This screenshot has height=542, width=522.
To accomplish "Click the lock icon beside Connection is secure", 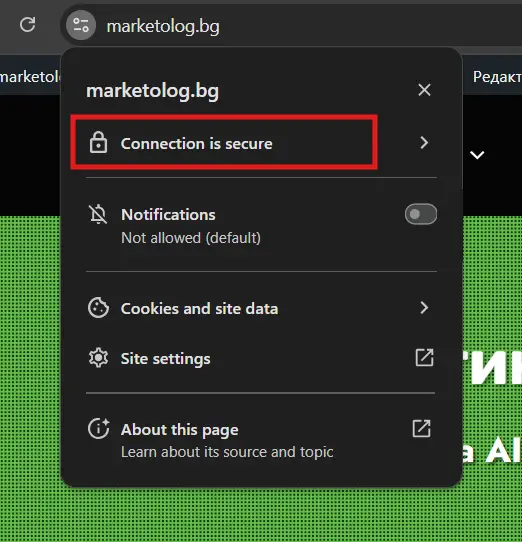I will (x=98, y=142).
